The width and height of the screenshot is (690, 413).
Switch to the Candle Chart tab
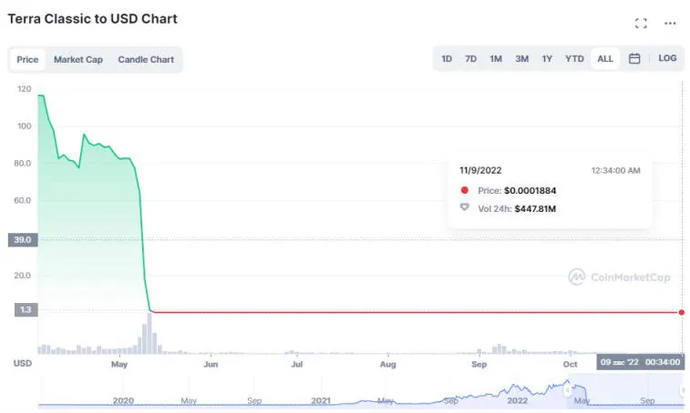pos(146,60)
